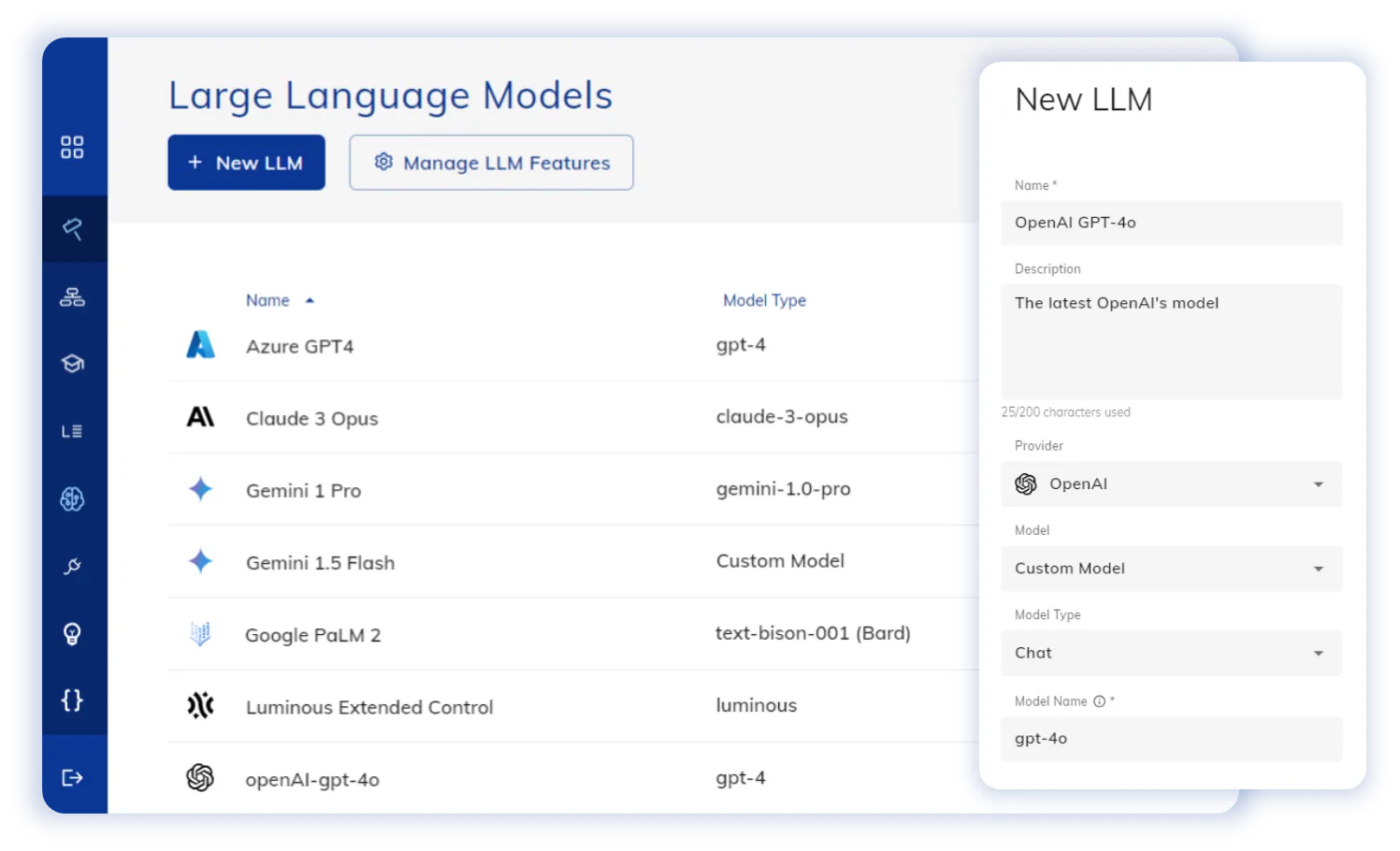Click the Azure logo for Azure GPT4
Screen dimensions: 1400x851
200,344
